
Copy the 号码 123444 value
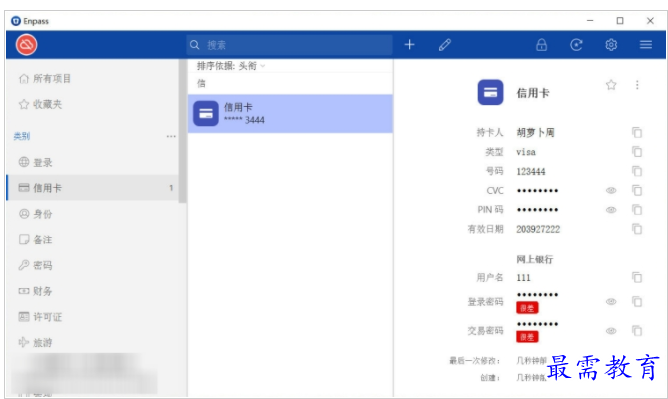pos(637,171)
